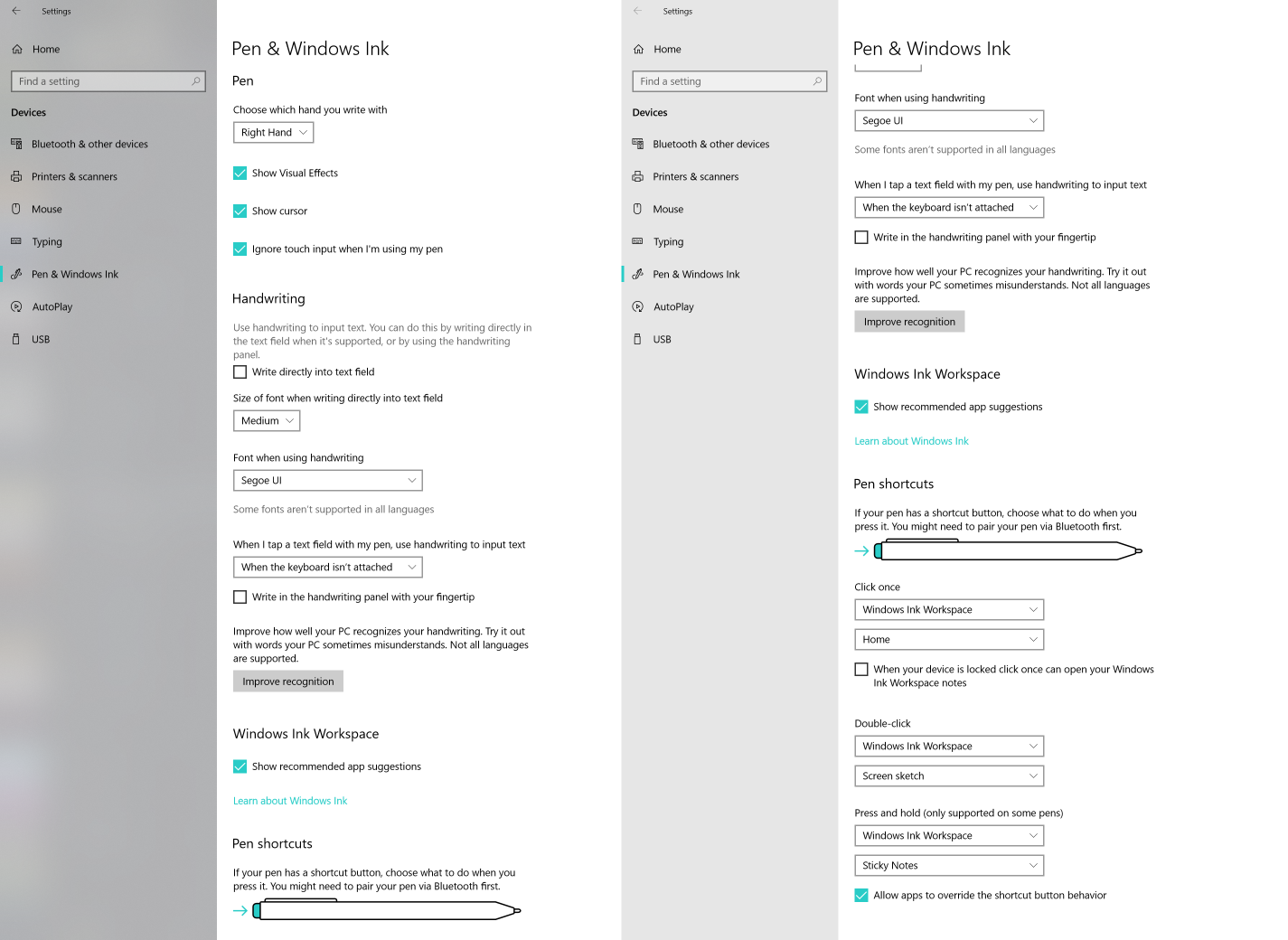1288x940 pixels.
Task: Toggle Show recommended app suggestions in right window
Action: click(x=861, y=407)
